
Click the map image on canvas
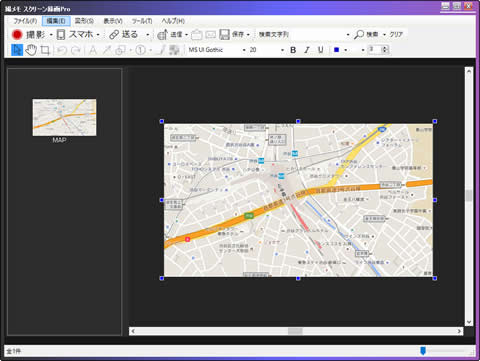coord(298,200)
